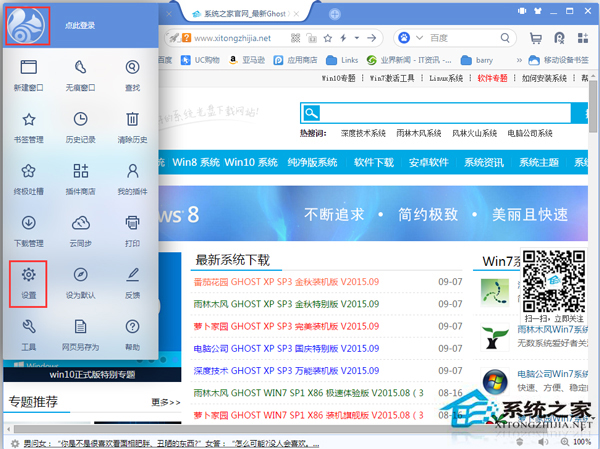
Task: Open the shopping cart toolbar icon
Action: (x=536, y=38)
